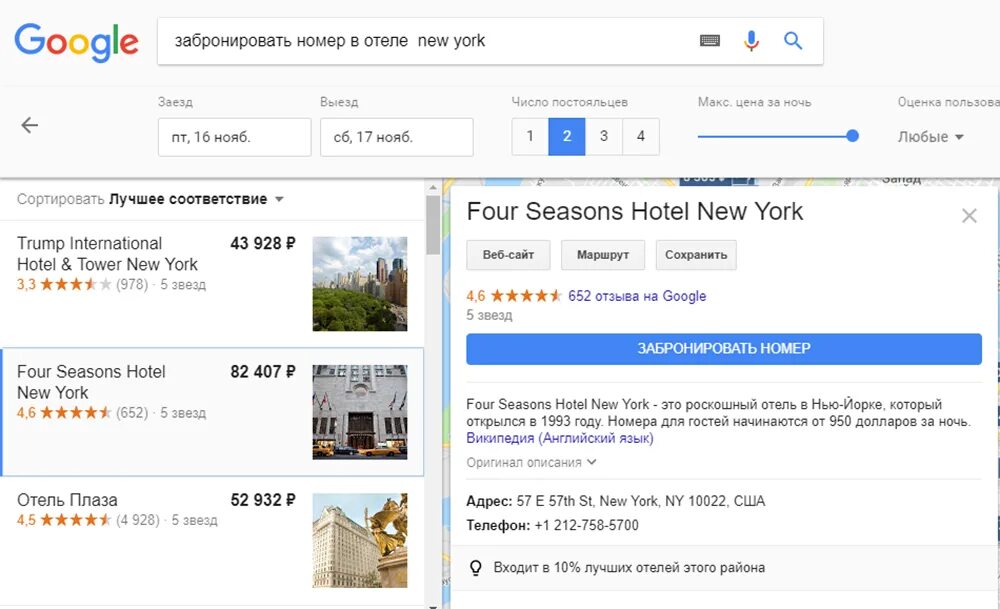Click the max price per night slider handle
Screen dimensions: 1000x609
[x=852, y=136]
